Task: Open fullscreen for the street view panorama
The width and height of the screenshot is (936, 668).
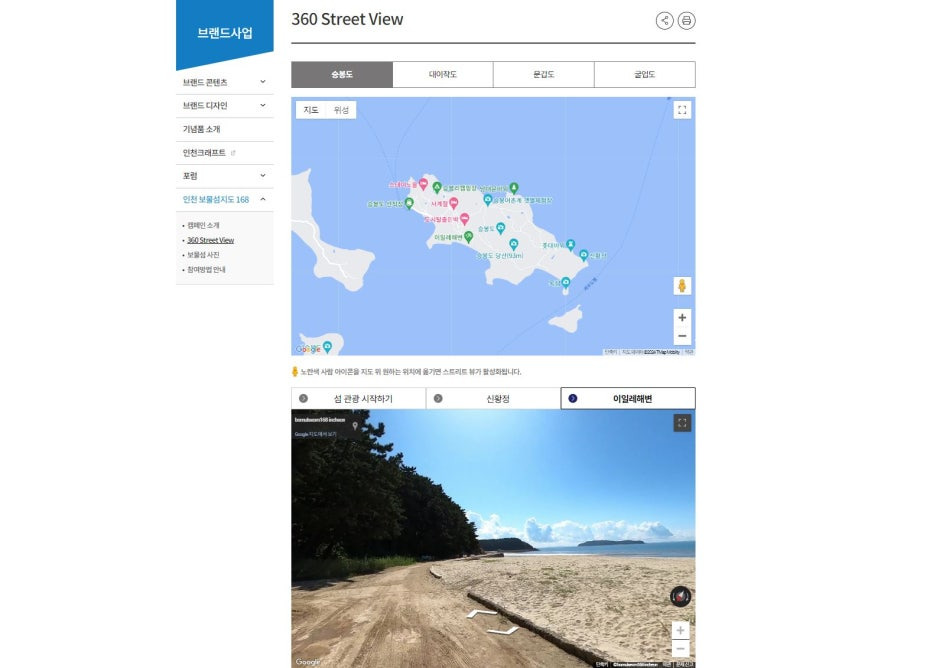Action: coord(682,423)
